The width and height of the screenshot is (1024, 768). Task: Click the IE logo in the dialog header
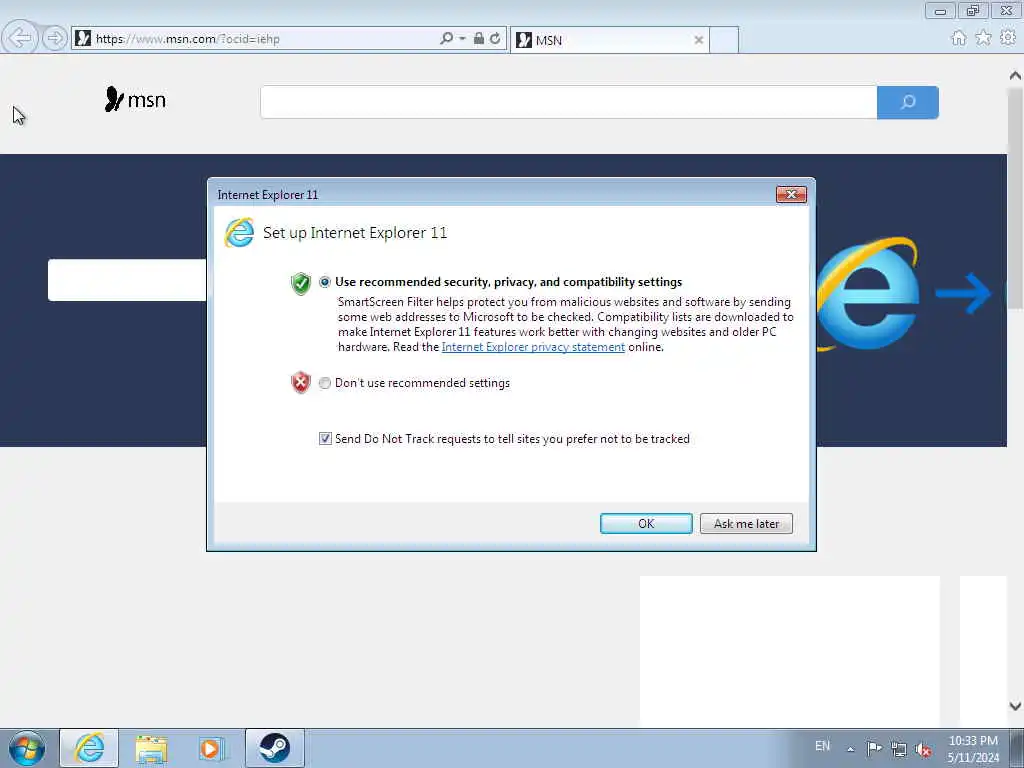tap(239, 233)
